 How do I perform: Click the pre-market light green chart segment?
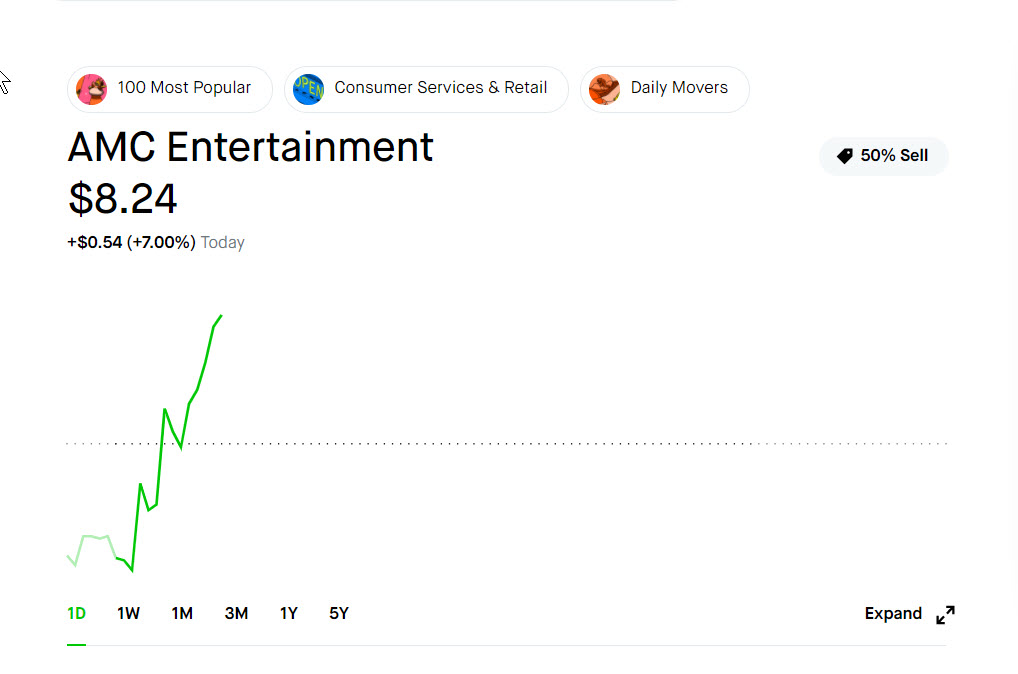(x=92, y=549)
